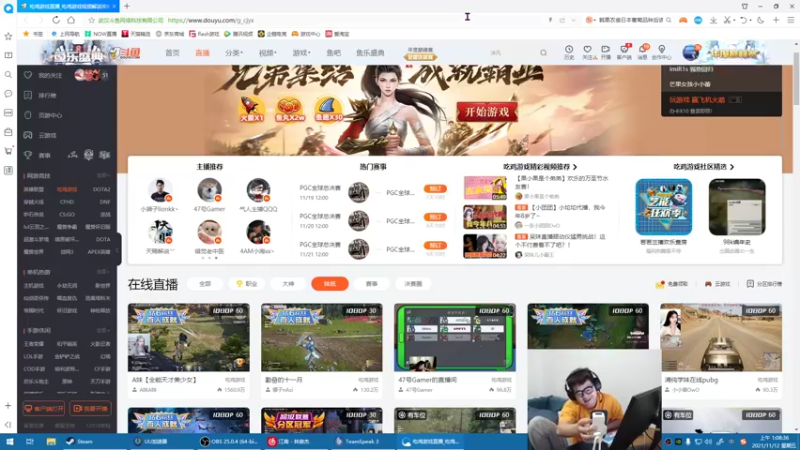The height and width of the screenshot is (450, 800).
Task: Open 页游中心 in sidebar
Action: 43,115
